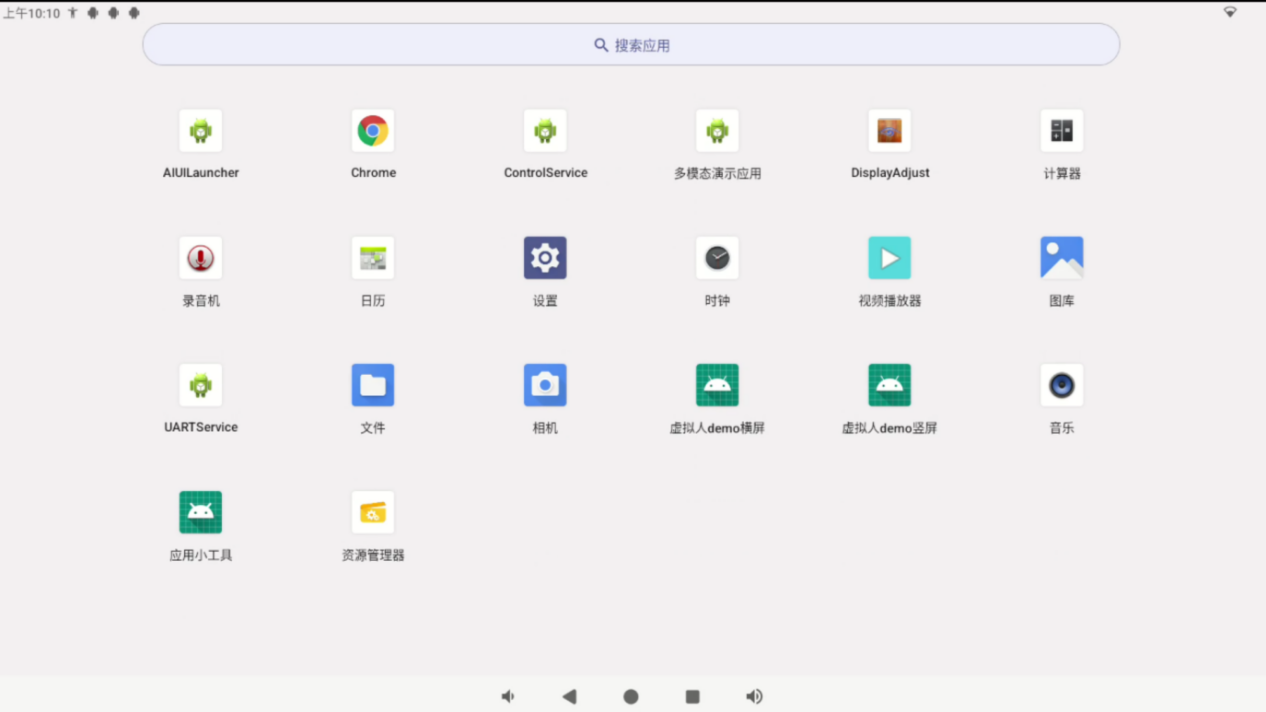Open the 资源管理器 resource manager

click(x=373, y=513)
